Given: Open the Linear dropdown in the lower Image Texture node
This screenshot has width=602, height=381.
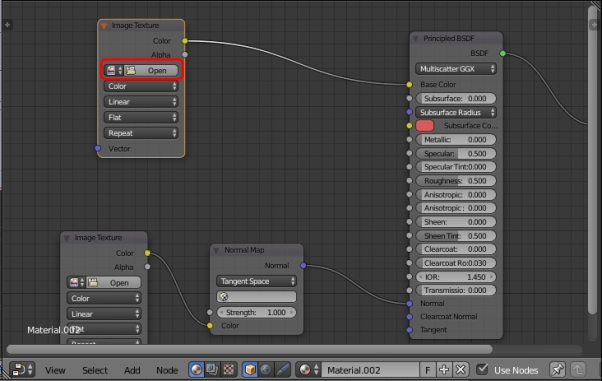Looking at the screenshot, I should [104, 314].
